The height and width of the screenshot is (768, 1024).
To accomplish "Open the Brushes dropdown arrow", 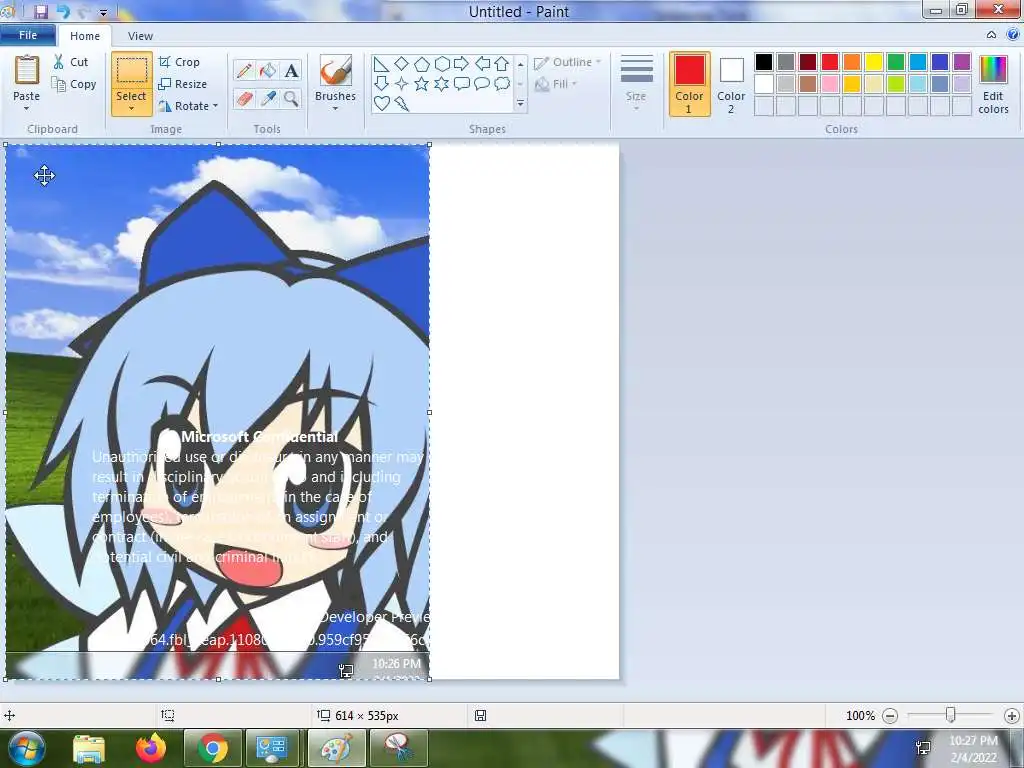I will [x=336, y=108].
